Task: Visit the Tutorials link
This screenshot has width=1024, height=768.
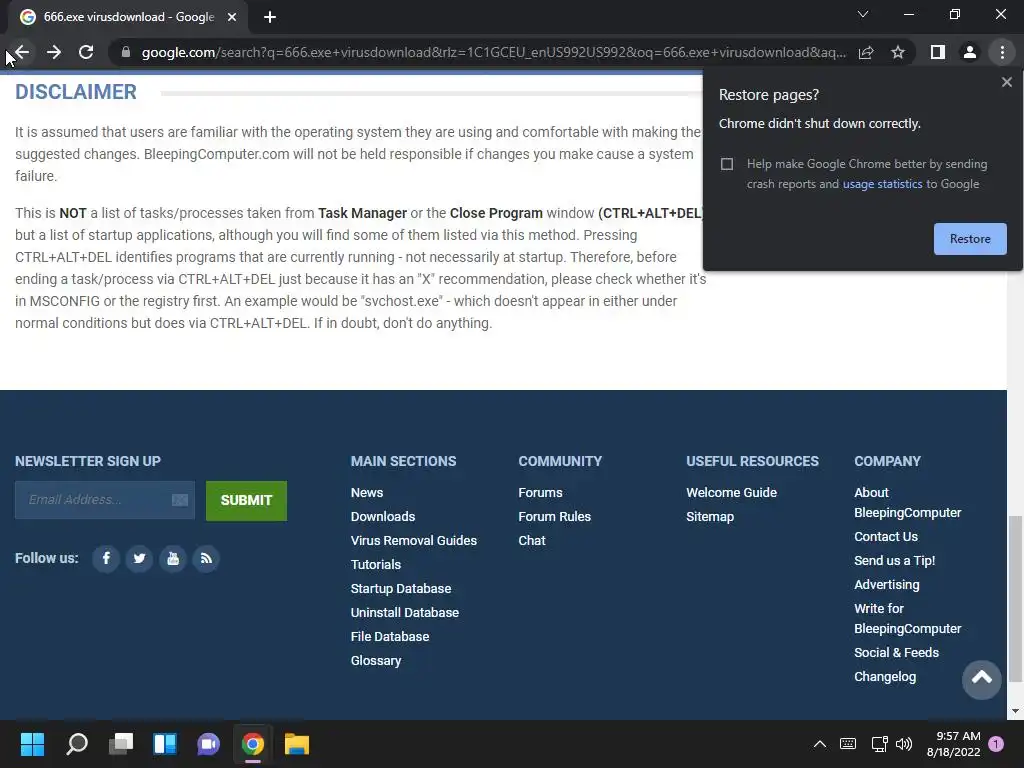Action: (x=376, y=565)
